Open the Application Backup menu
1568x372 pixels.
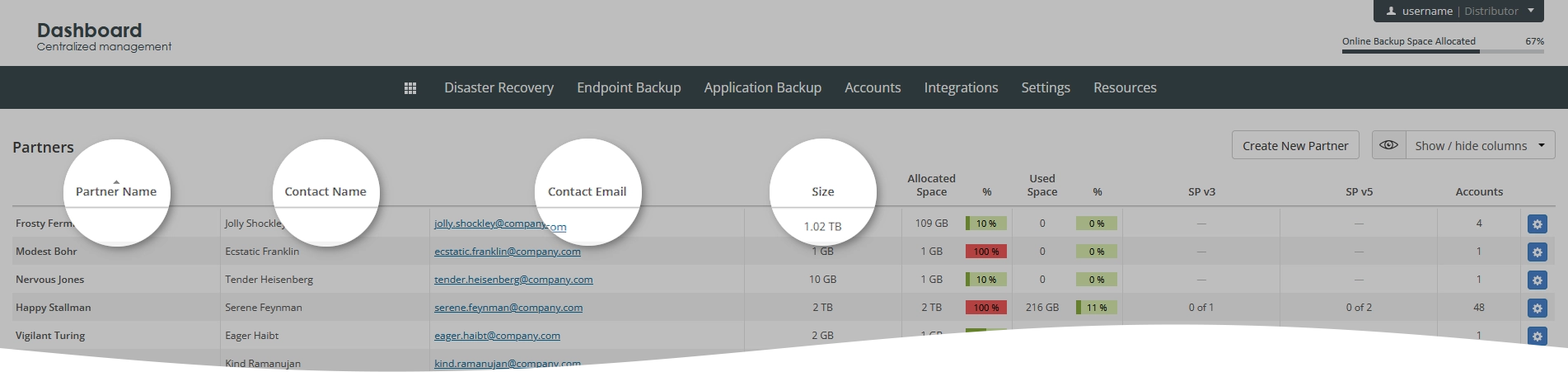(x=762, y=87)
